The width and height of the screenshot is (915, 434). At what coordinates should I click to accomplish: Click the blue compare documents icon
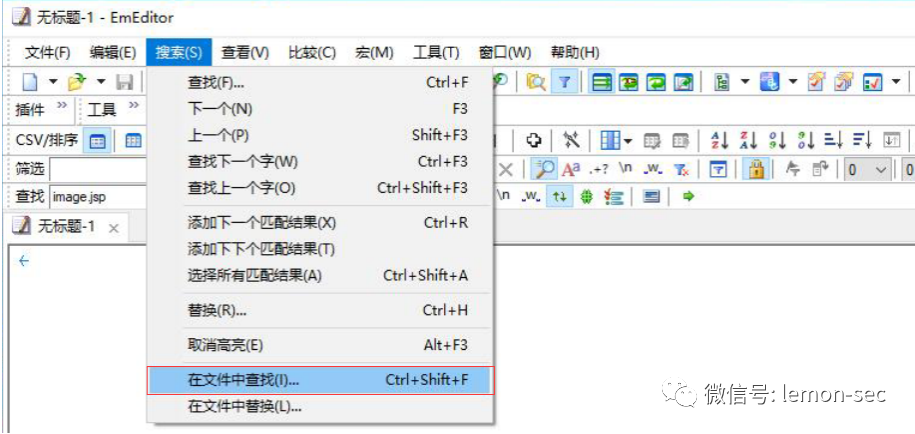click(769, 82)
